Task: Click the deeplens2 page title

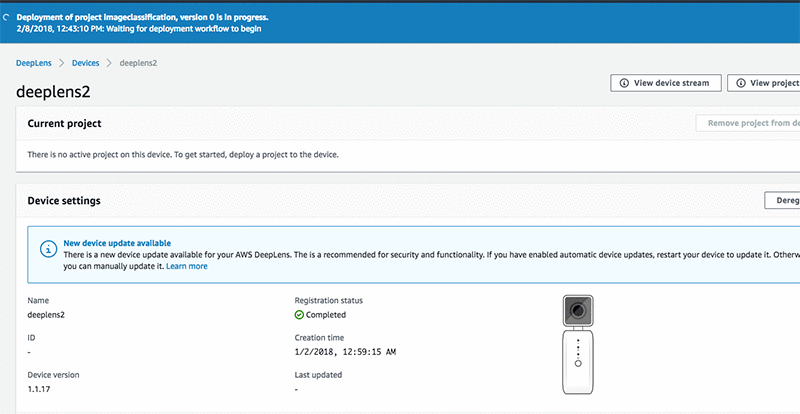Action: [54, 92]
